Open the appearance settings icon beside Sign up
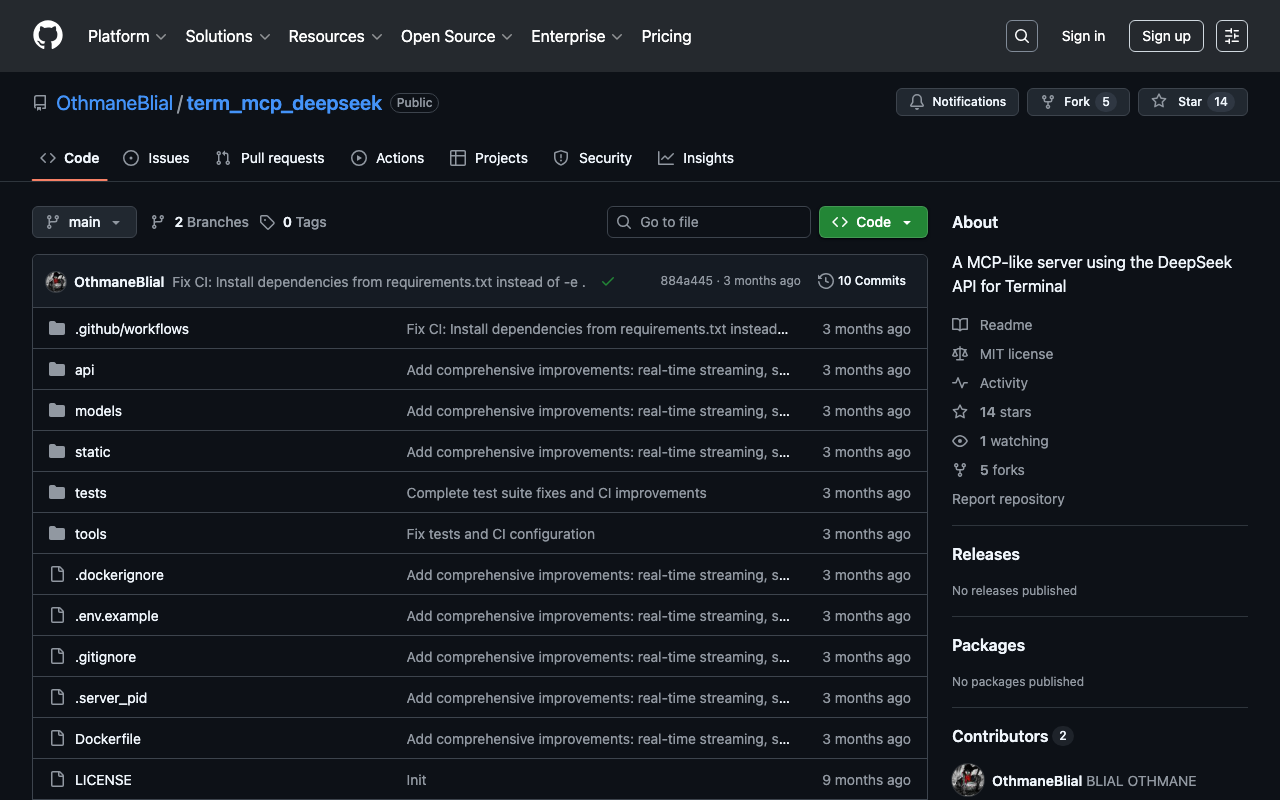Screen dimensions: 1280x800 (1231, 36)
